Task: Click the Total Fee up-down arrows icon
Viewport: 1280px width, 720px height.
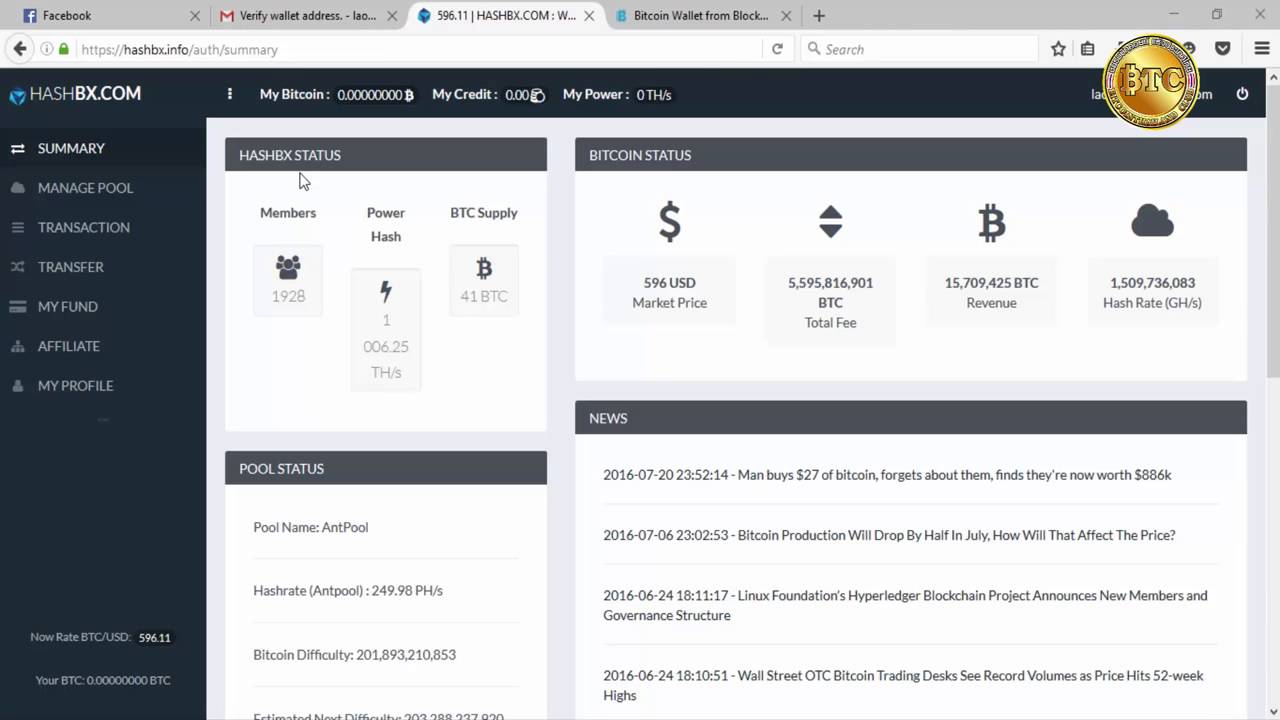Action: click(831, 222)
